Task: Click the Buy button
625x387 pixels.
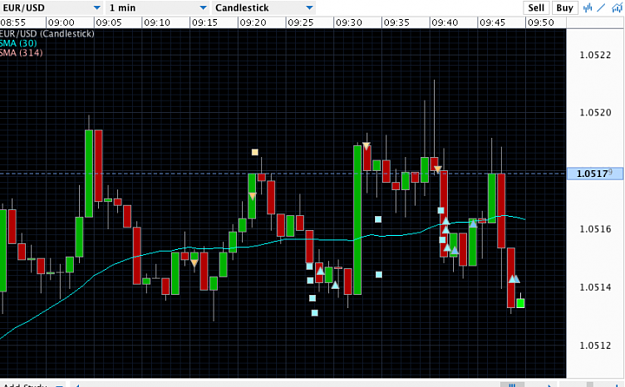Action: (564, 8)
